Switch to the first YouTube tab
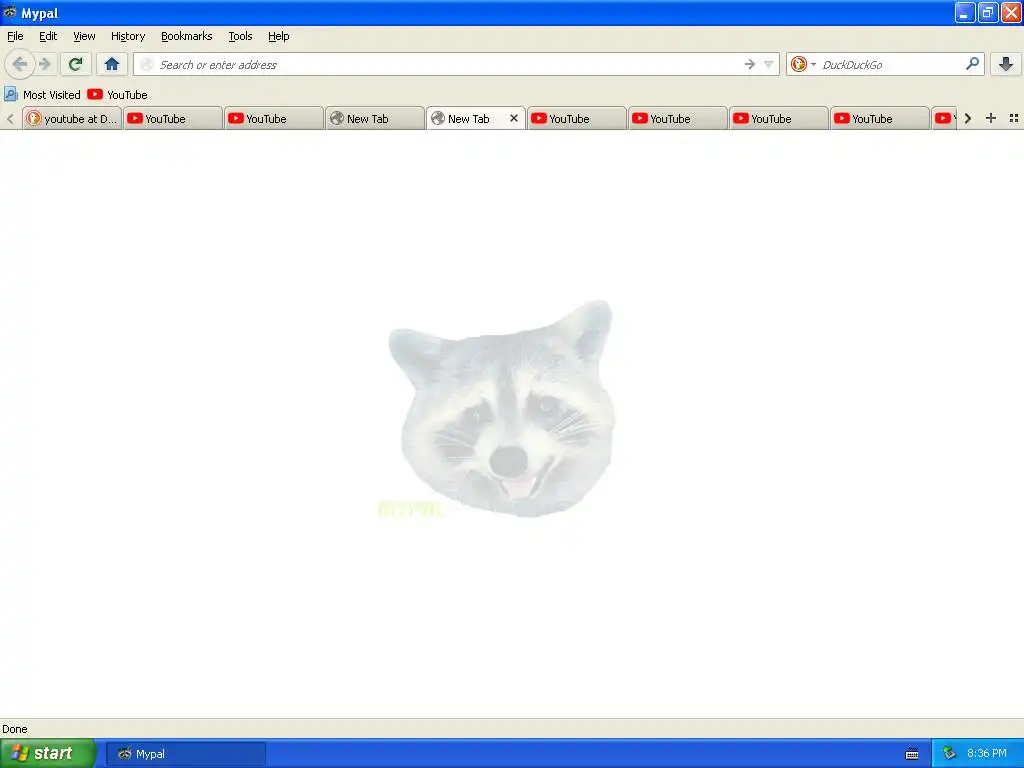This screenshot has height=768, width=1024. (173, 118)
